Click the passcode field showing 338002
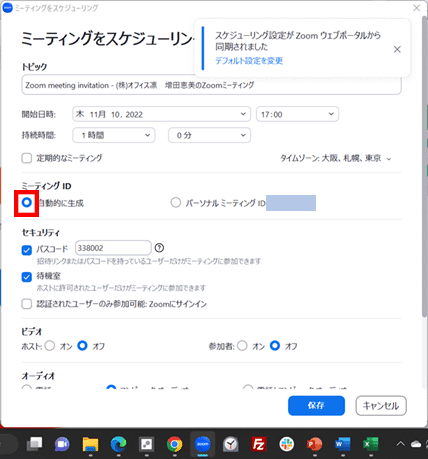This screenshot has width=428, height=459. tap(113, 248)
